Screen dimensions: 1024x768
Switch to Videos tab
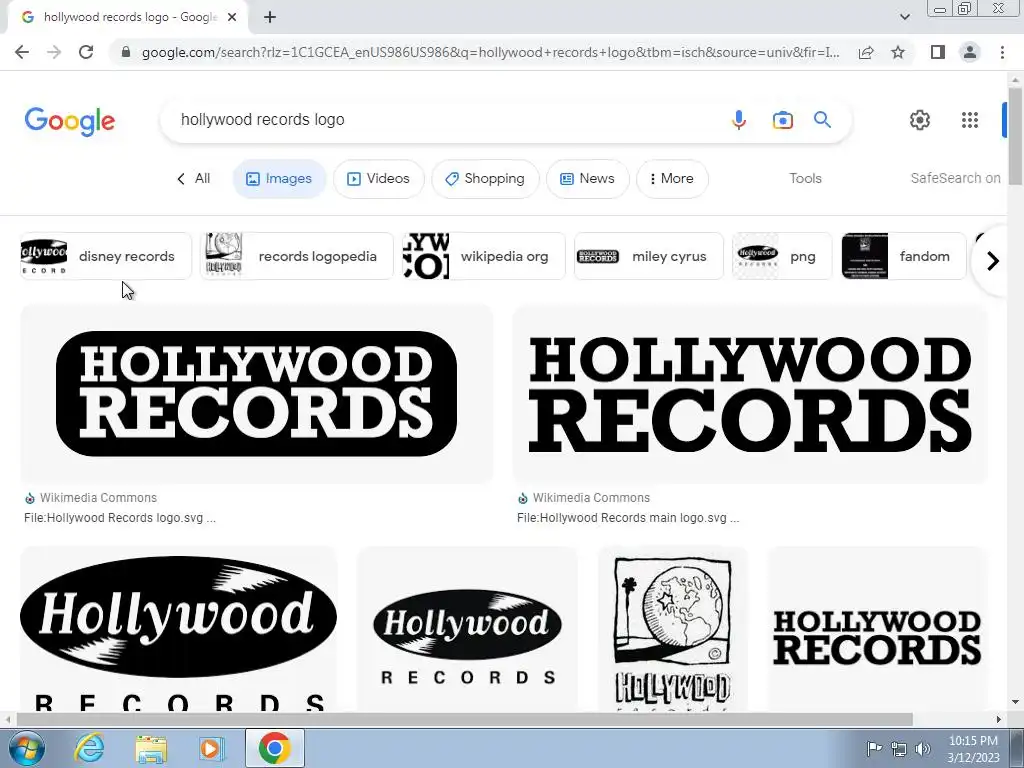(379, 179)
